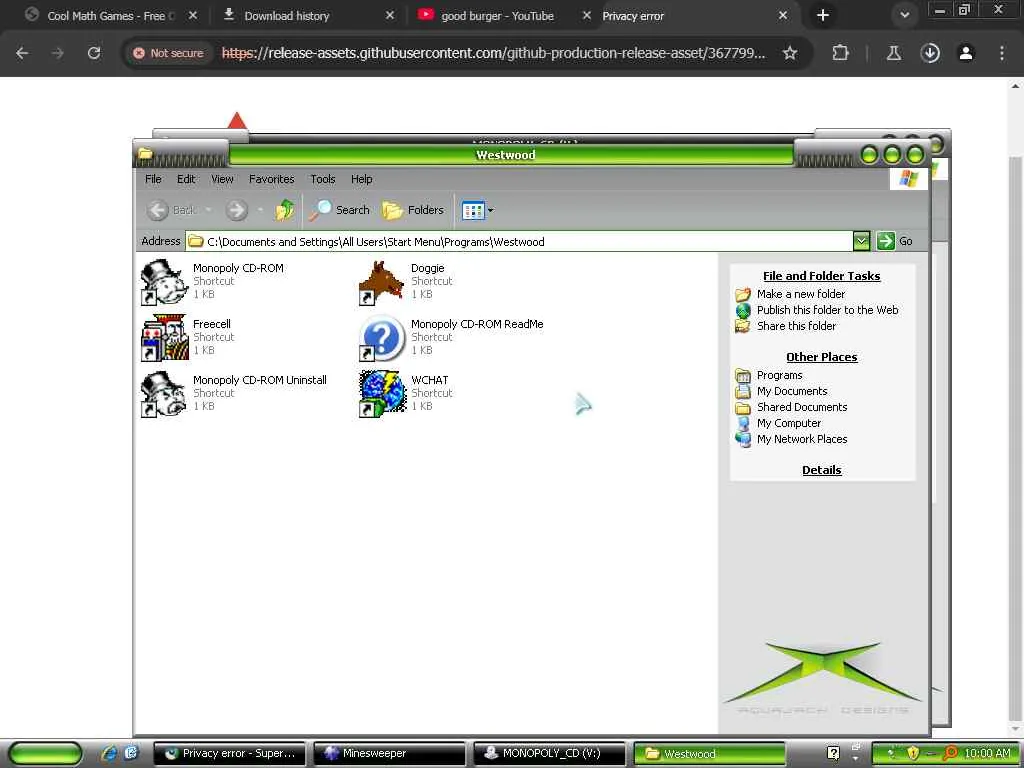Screen dimensions: 1024x768
Task: Open the Favorites menu
Action: pos(272,179)
